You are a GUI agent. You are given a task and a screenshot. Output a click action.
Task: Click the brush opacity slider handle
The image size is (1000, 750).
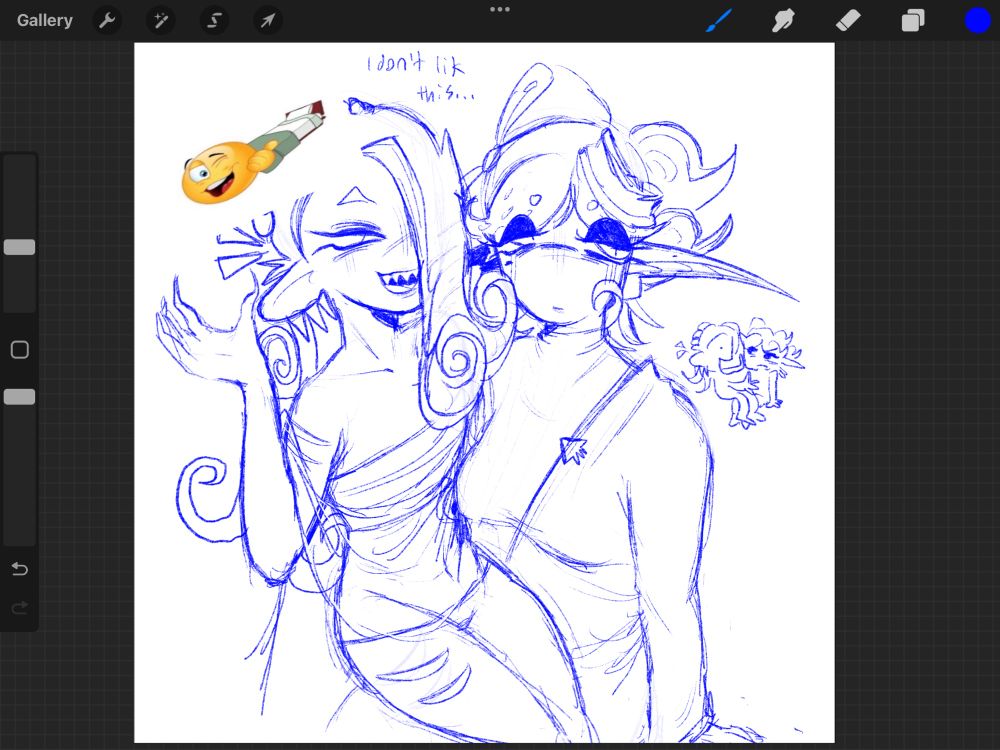point(20,397)
